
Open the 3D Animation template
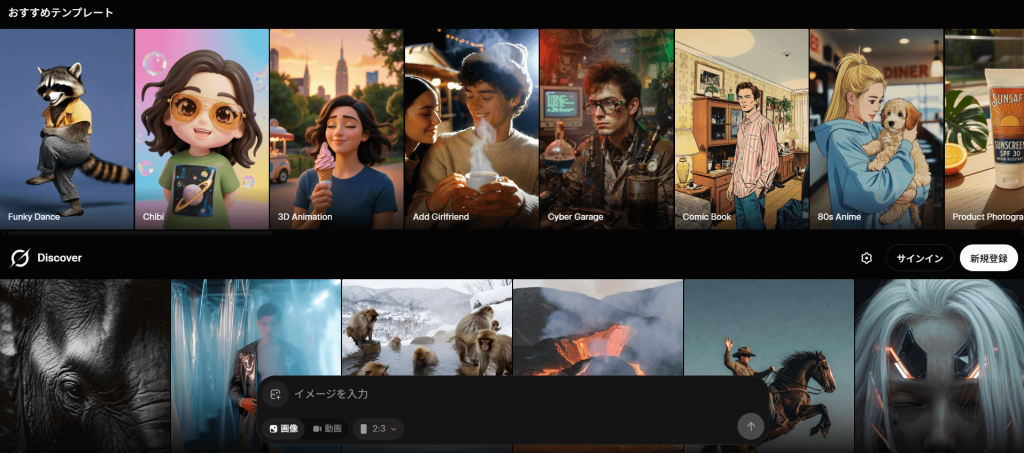coord(336,130)
